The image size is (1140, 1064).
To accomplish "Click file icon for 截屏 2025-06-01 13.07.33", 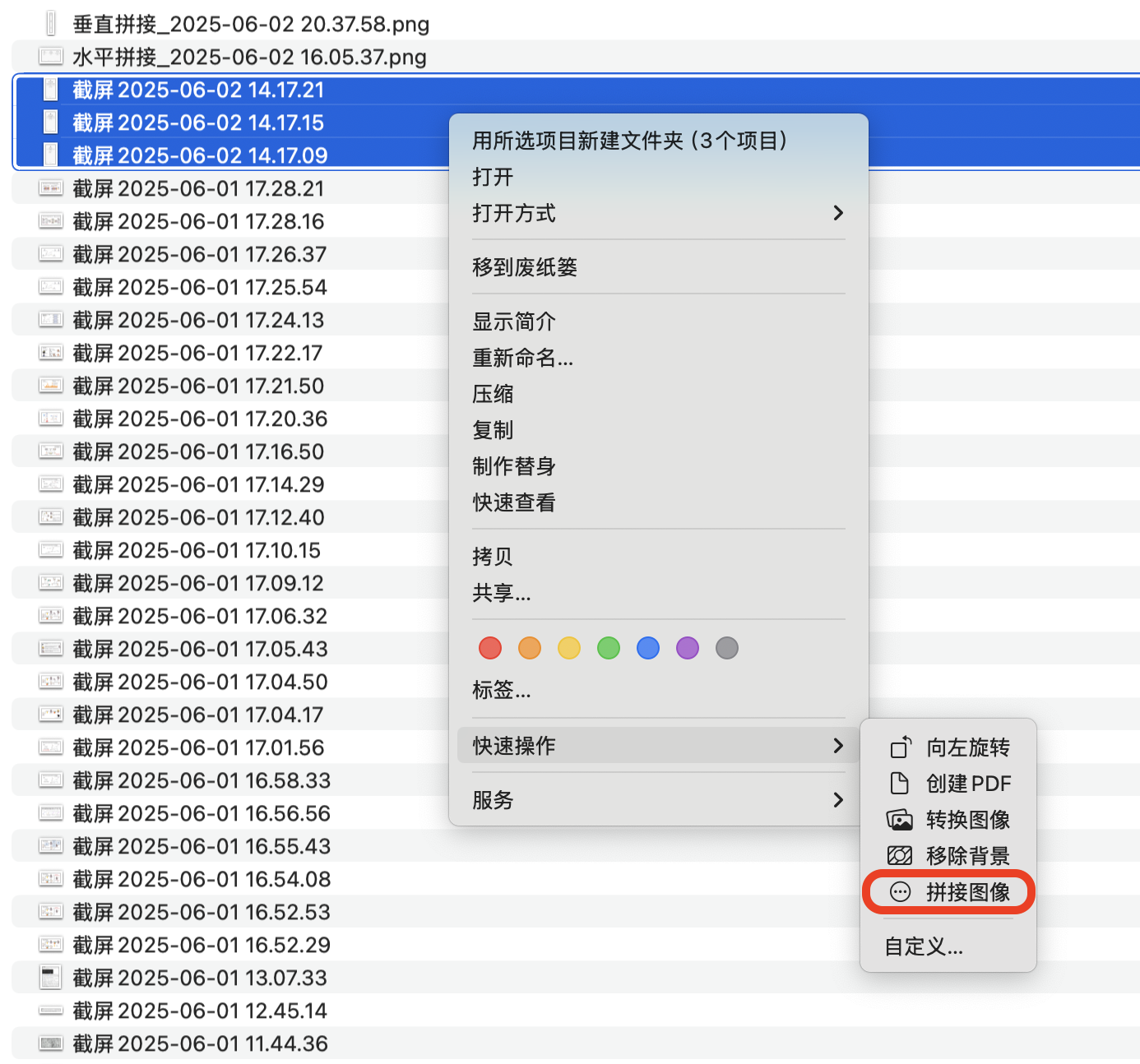I will (51, 978).
